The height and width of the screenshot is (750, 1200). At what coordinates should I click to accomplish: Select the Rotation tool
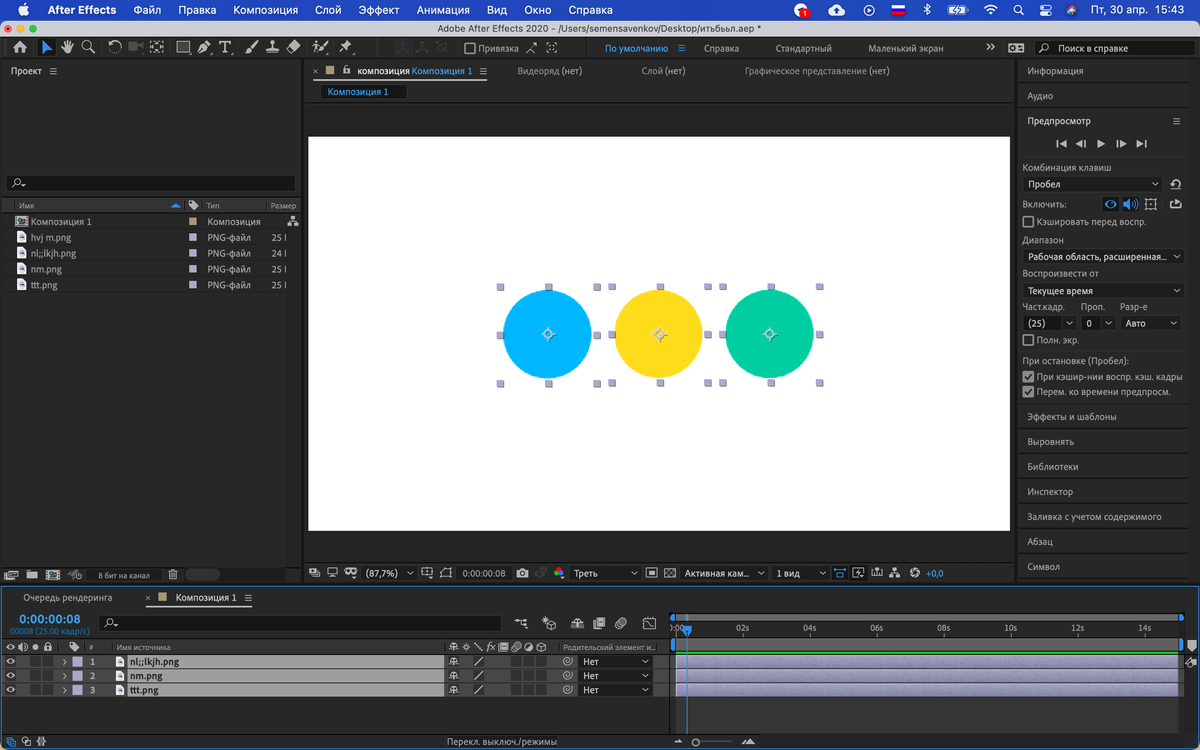click(x=114, y=47)
